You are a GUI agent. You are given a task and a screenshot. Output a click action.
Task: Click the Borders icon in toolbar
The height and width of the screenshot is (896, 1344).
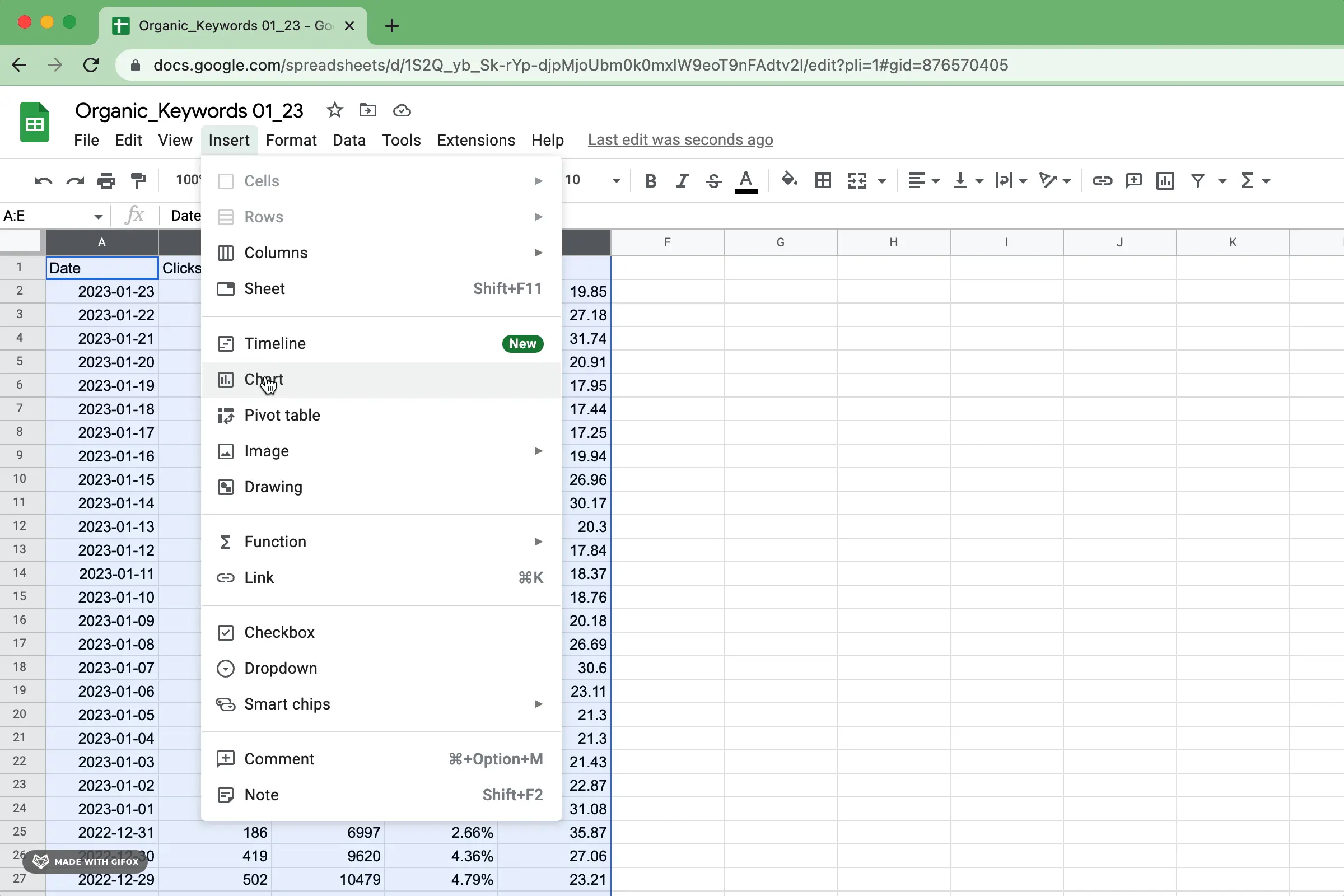[x=823, y=180]
